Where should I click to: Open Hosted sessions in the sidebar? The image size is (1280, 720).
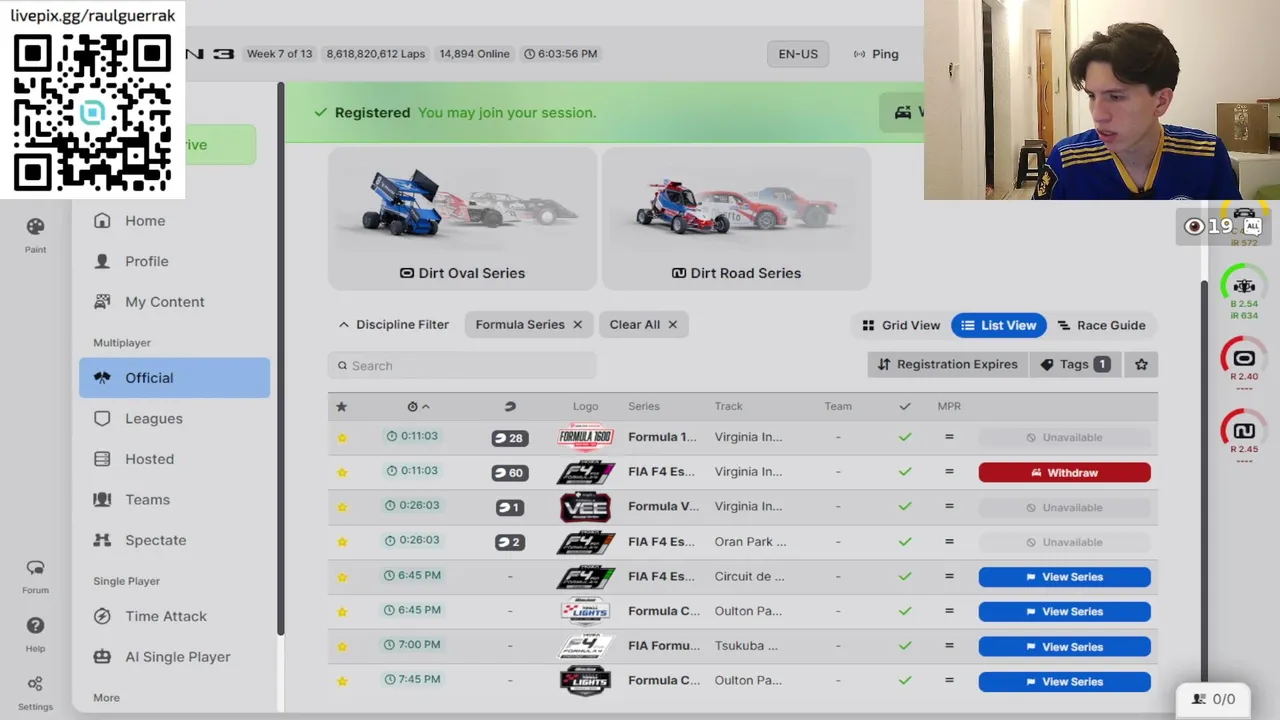[x=175, y=459]
